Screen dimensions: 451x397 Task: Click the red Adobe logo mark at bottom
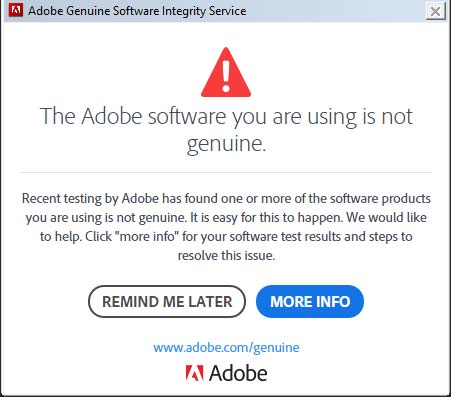pyautogui.click(x=194, y=373)
